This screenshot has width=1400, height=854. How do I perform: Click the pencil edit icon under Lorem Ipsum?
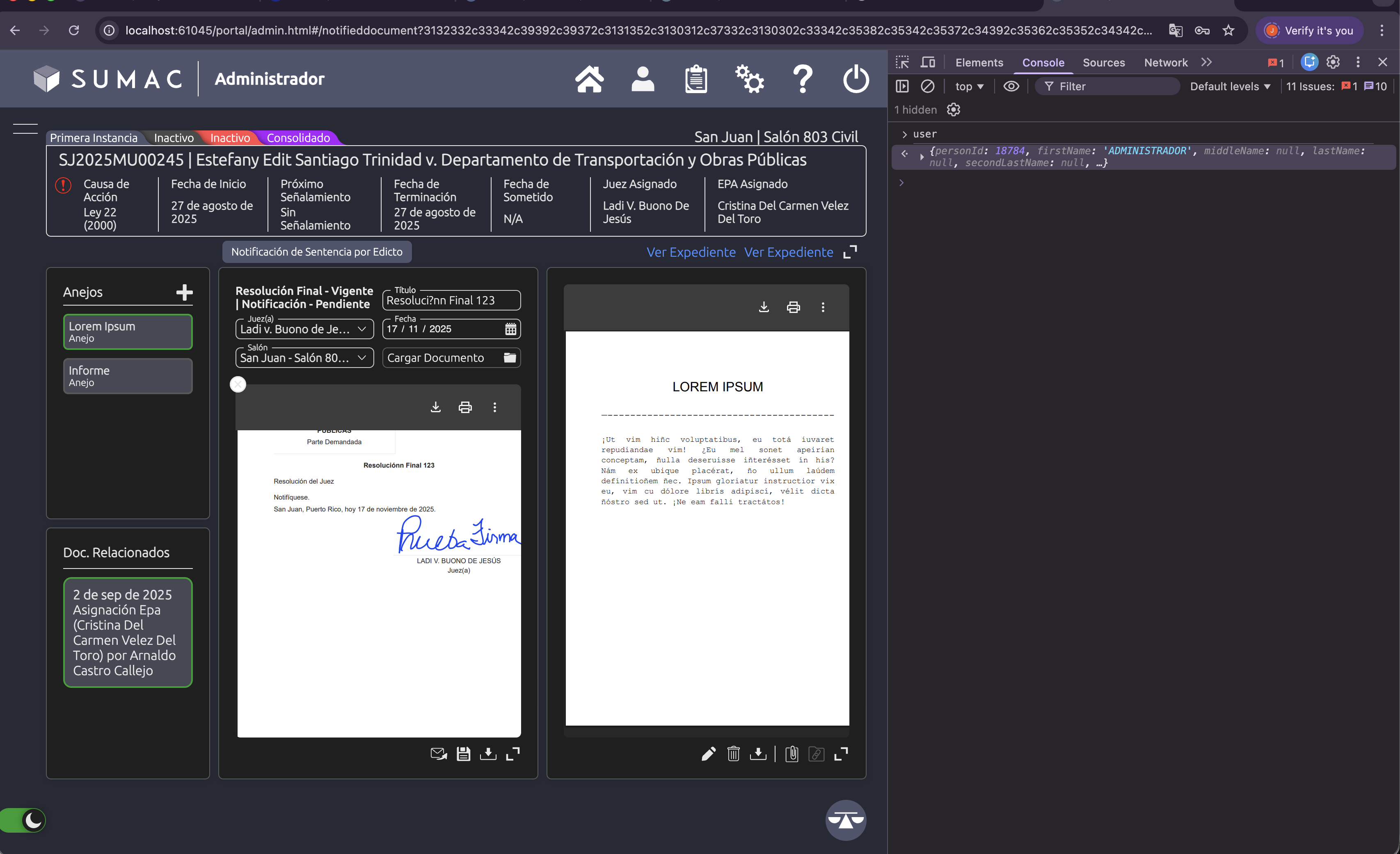(x=708, y=754)
